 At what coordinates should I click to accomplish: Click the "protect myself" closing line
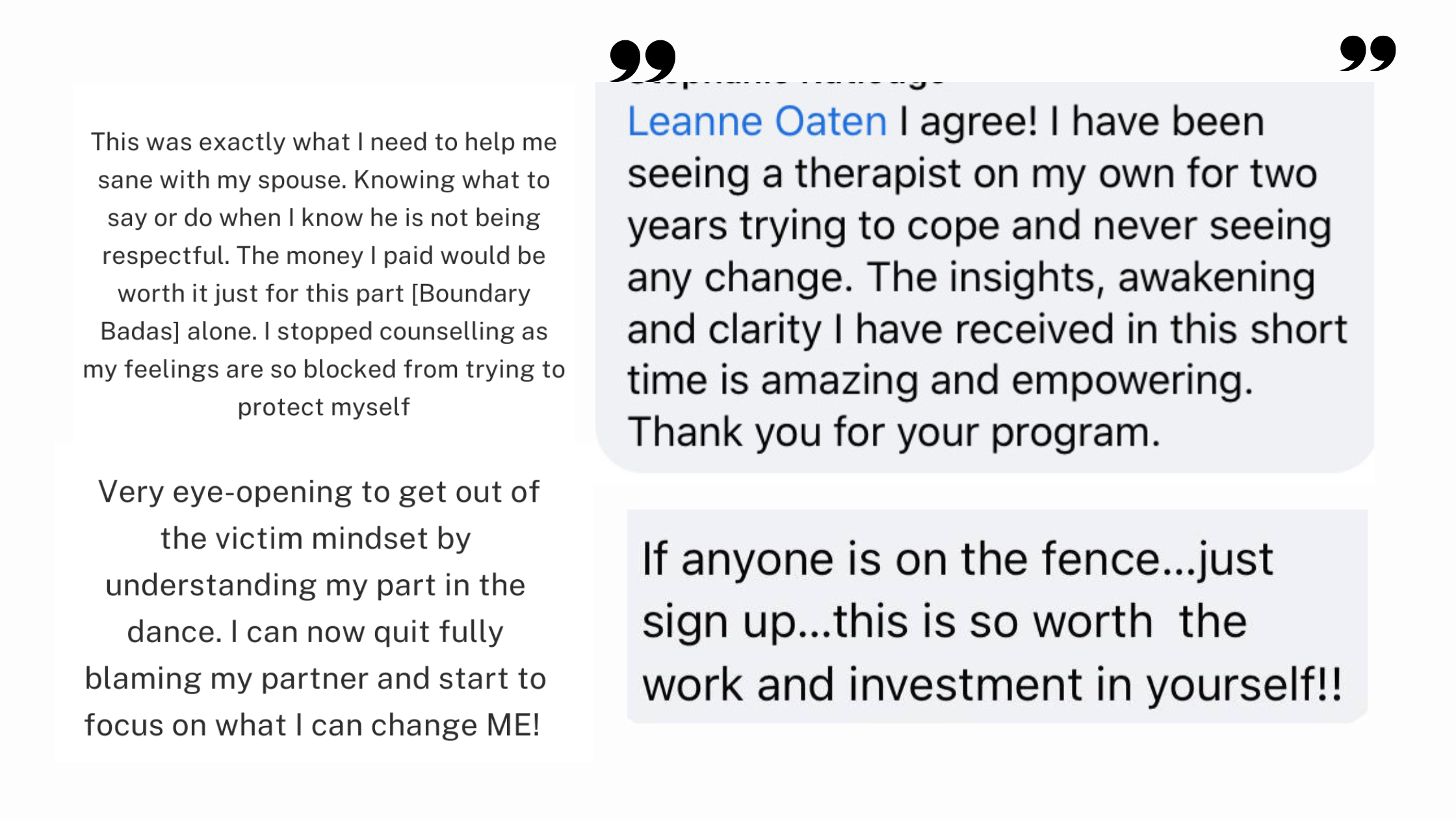[324, 408]
